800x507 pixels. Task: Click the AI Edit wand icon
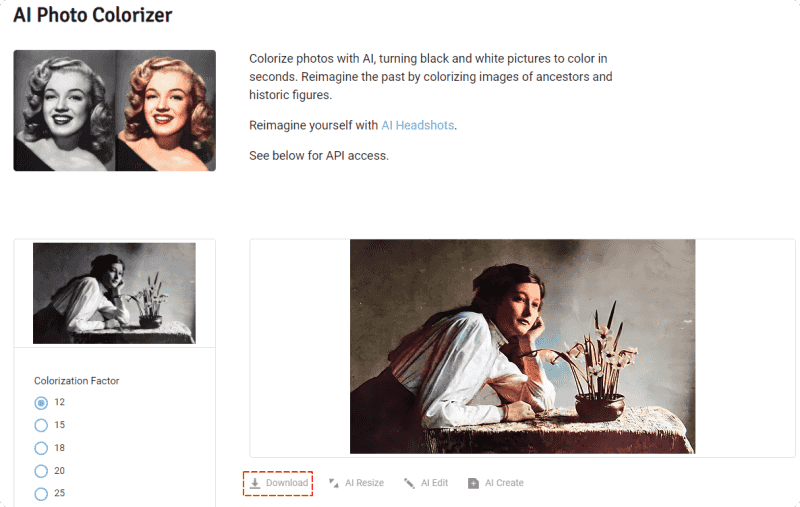point(409,483)
